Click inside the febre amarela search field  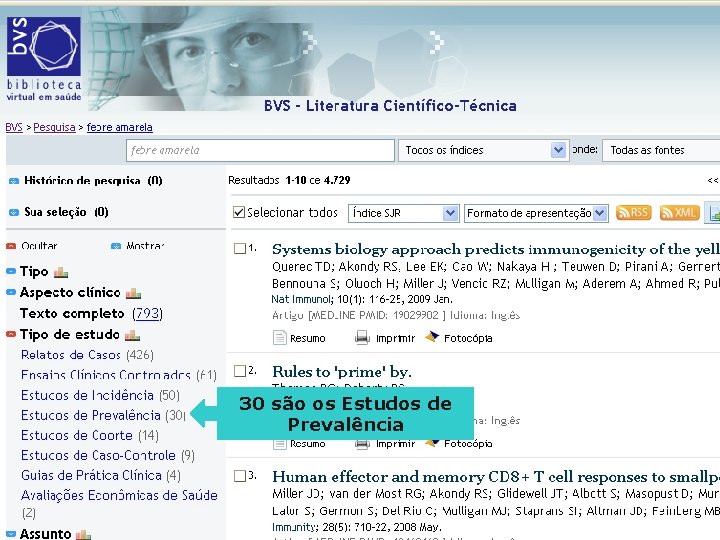[260, 150]
